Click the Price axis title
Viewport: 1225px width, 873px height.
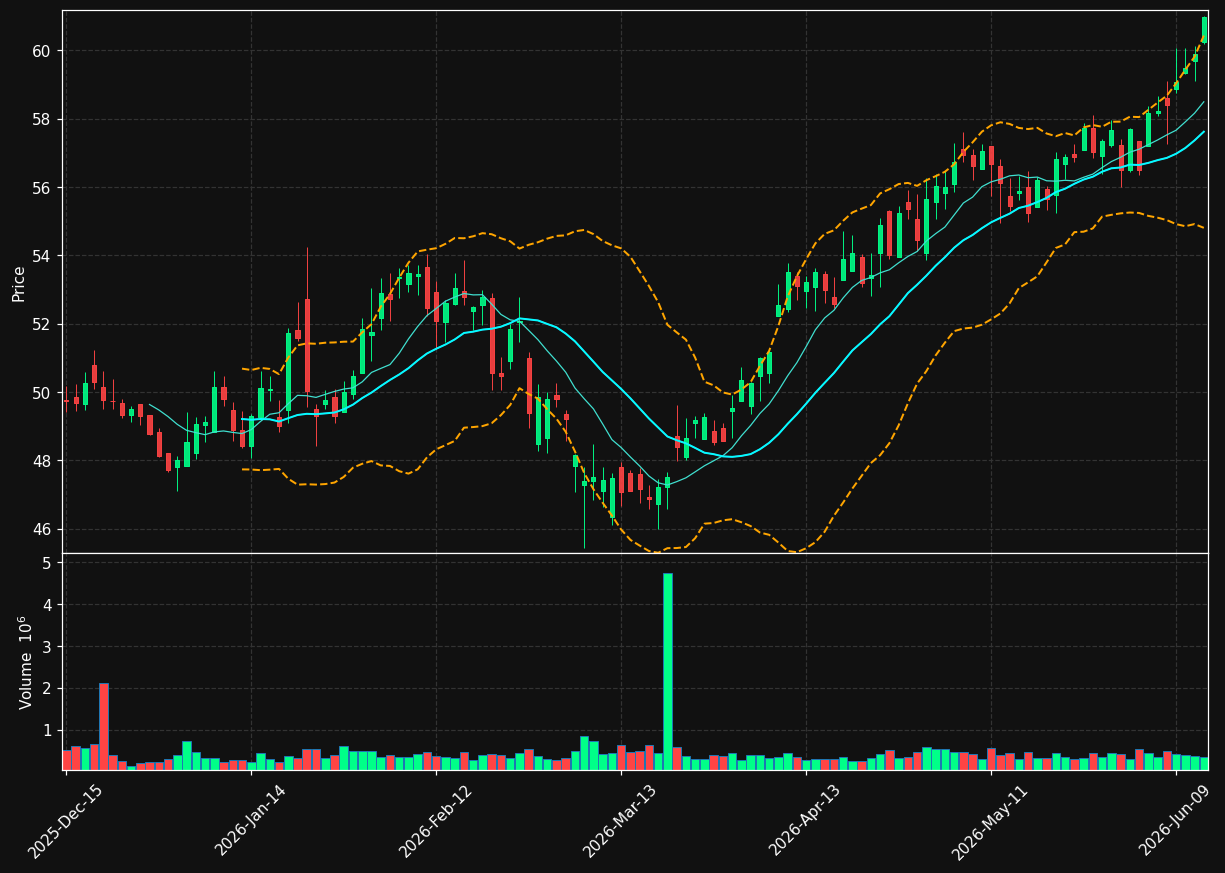pyautogui.click(x=19, y=283)
